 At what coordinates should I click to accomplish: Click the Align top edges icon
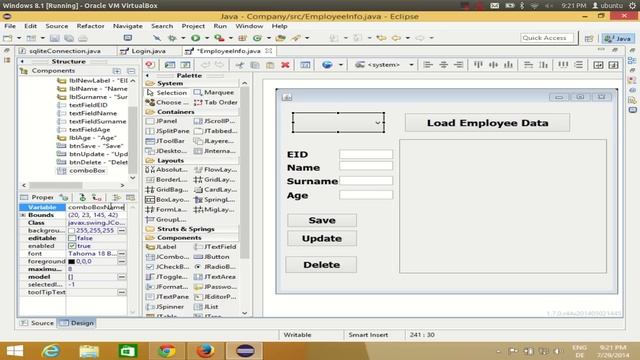pyautogui.click(x=478, y=65)
